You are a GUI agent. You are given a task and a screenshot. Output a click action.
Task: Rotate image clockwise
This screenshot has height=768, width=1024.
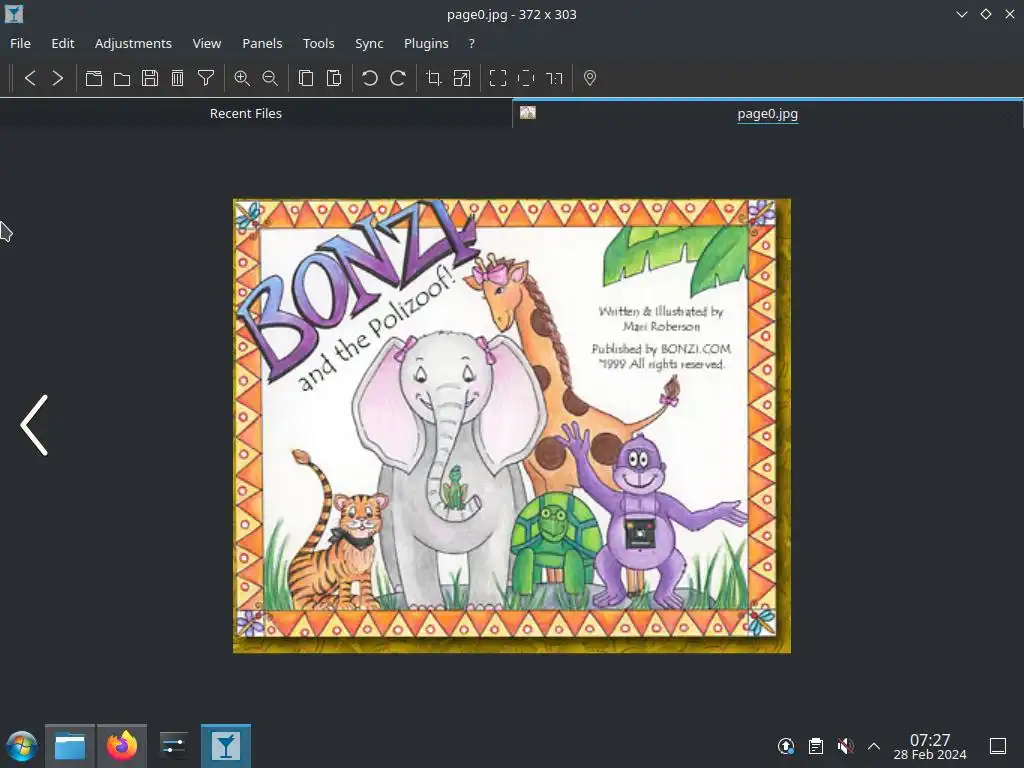pos(398,78)
